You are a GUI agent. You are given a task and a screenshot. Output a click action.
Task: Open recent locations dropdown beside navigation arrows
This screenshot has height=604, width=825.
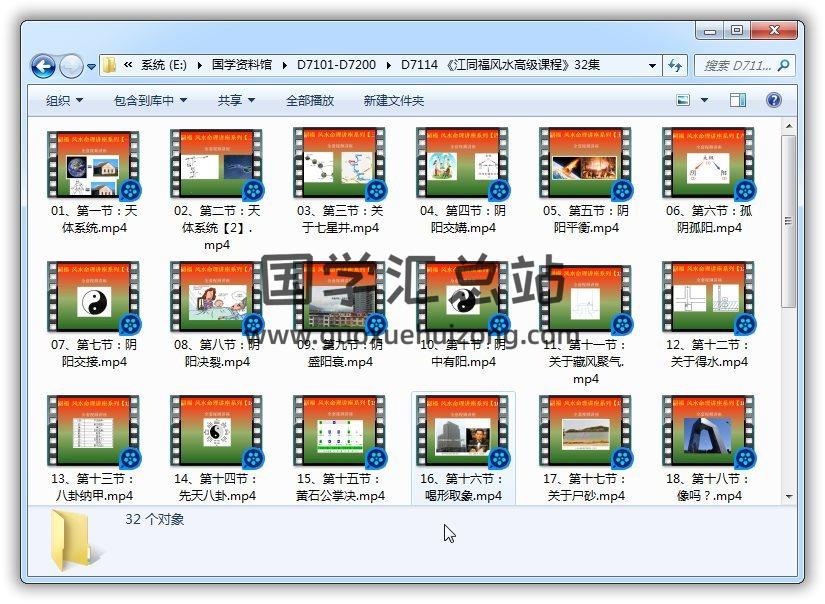(92, 67)
